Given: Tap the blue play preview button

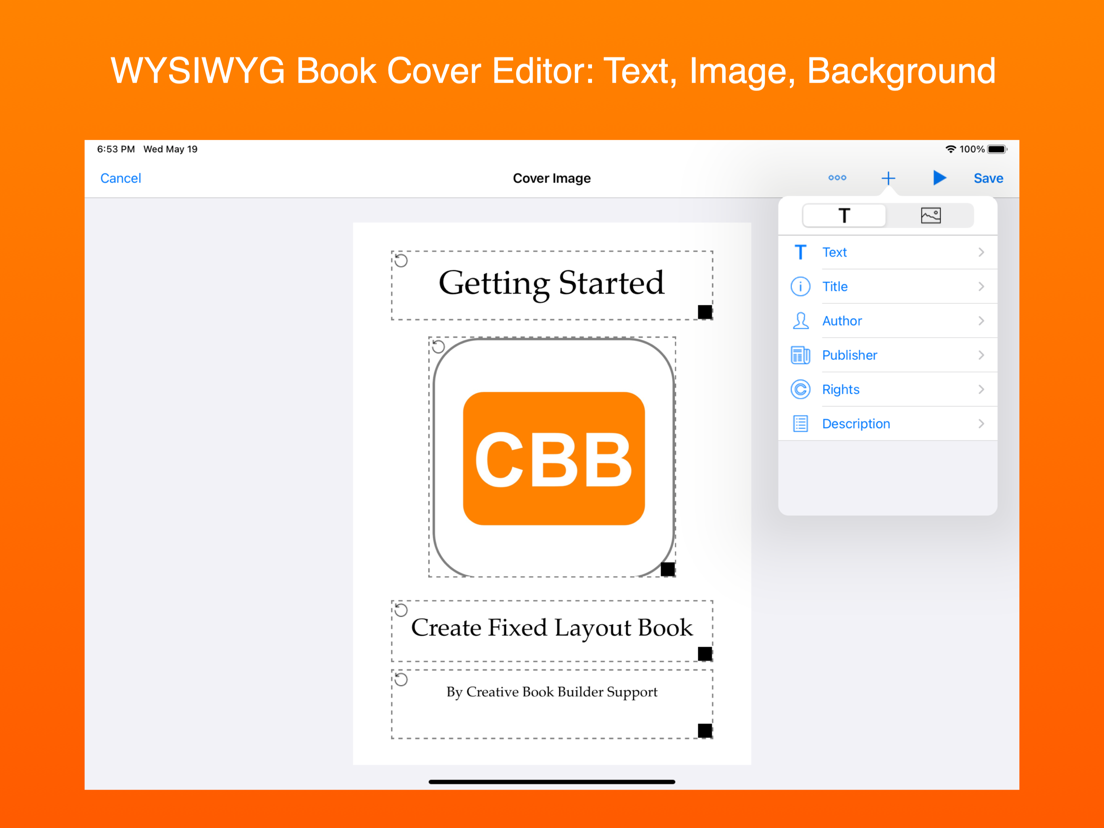Looking at the screenshot, I should click(x=939, y=177).
